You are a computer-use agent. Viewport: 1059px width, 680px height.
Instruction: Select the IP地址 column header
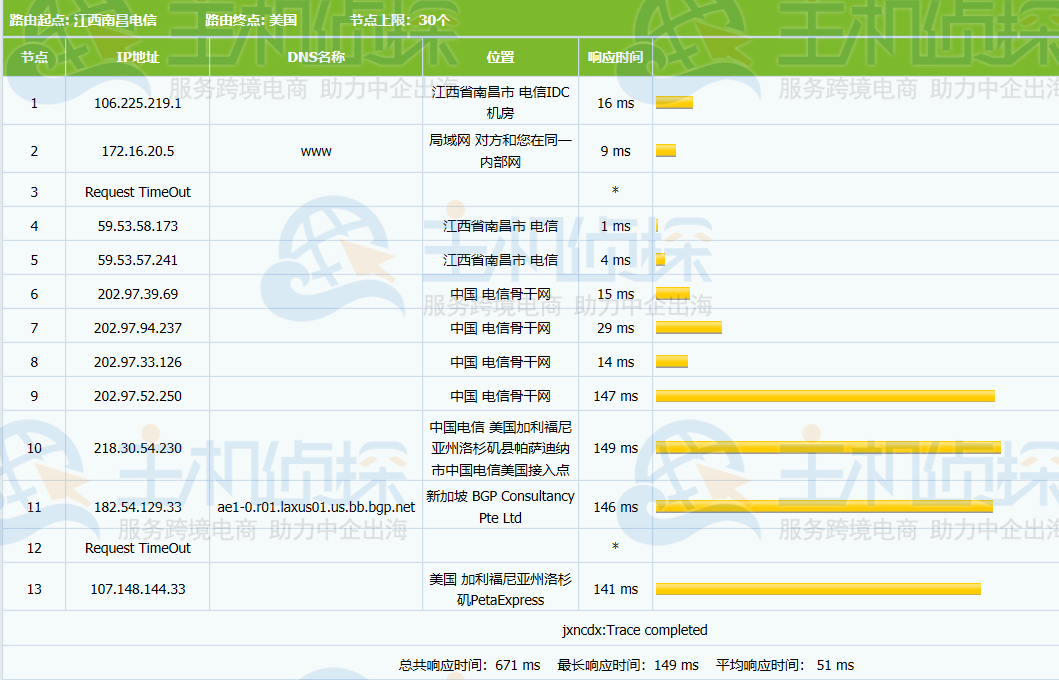point(137,57)
